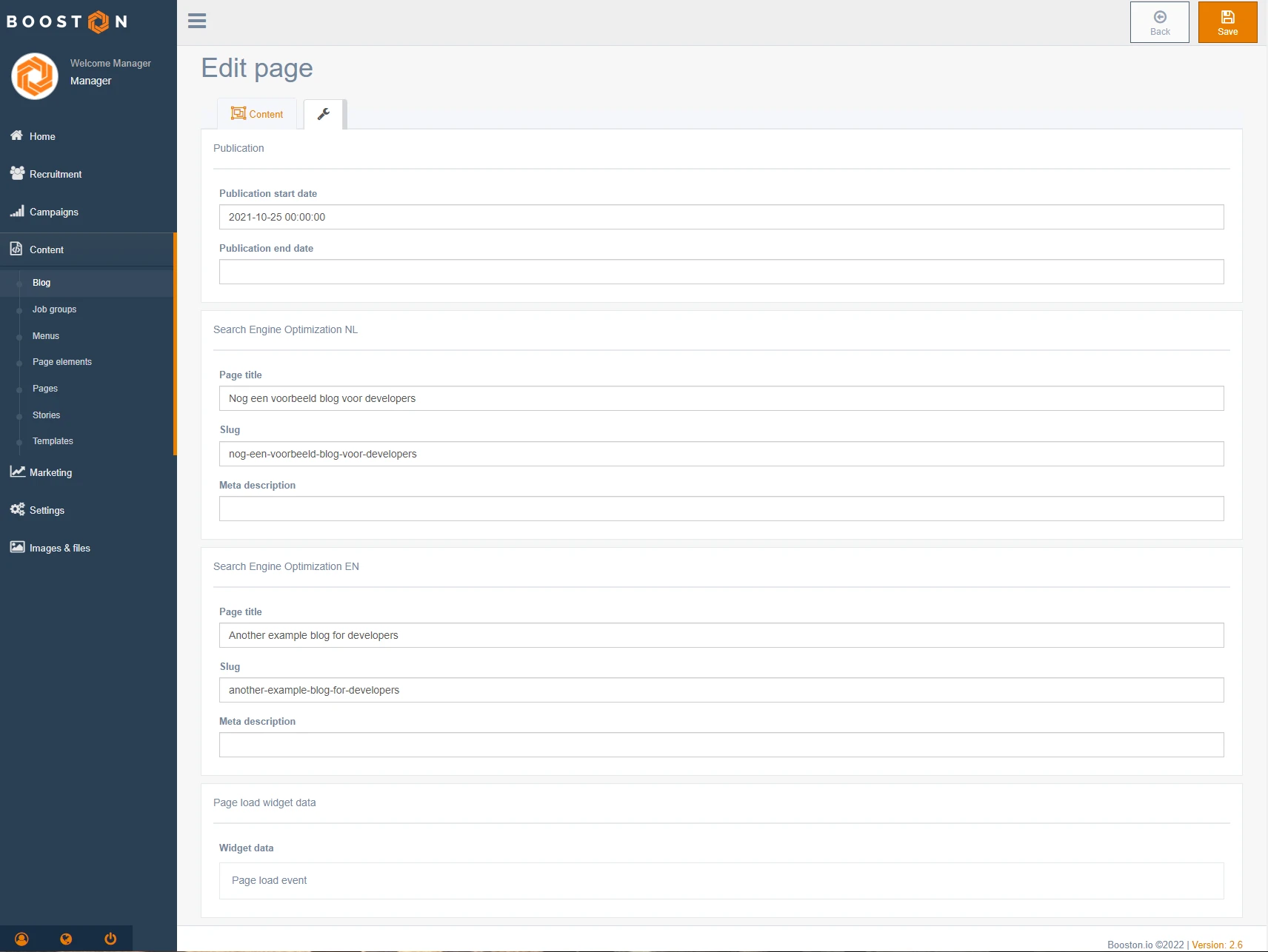Click the Publication end date field
This screenshot has height=952, width=1268.
coord(721,272)
